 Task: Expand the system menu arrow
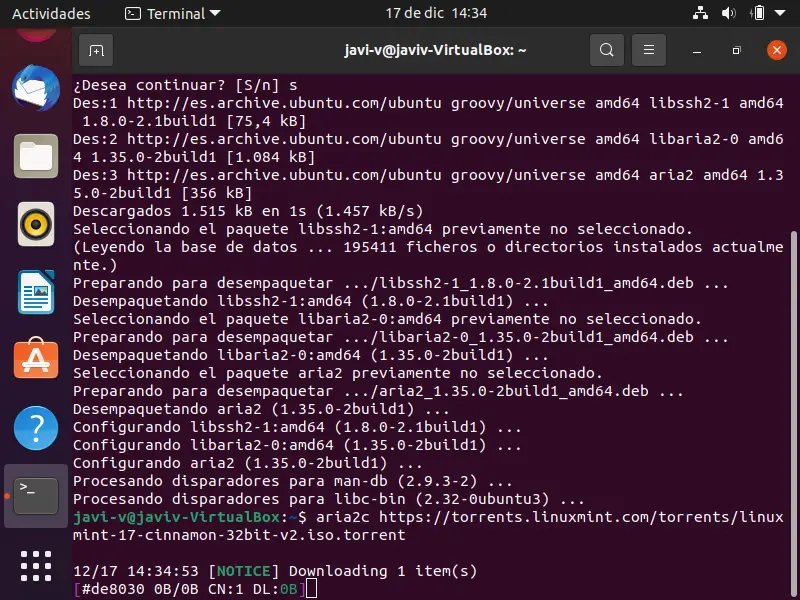point(780,13)
